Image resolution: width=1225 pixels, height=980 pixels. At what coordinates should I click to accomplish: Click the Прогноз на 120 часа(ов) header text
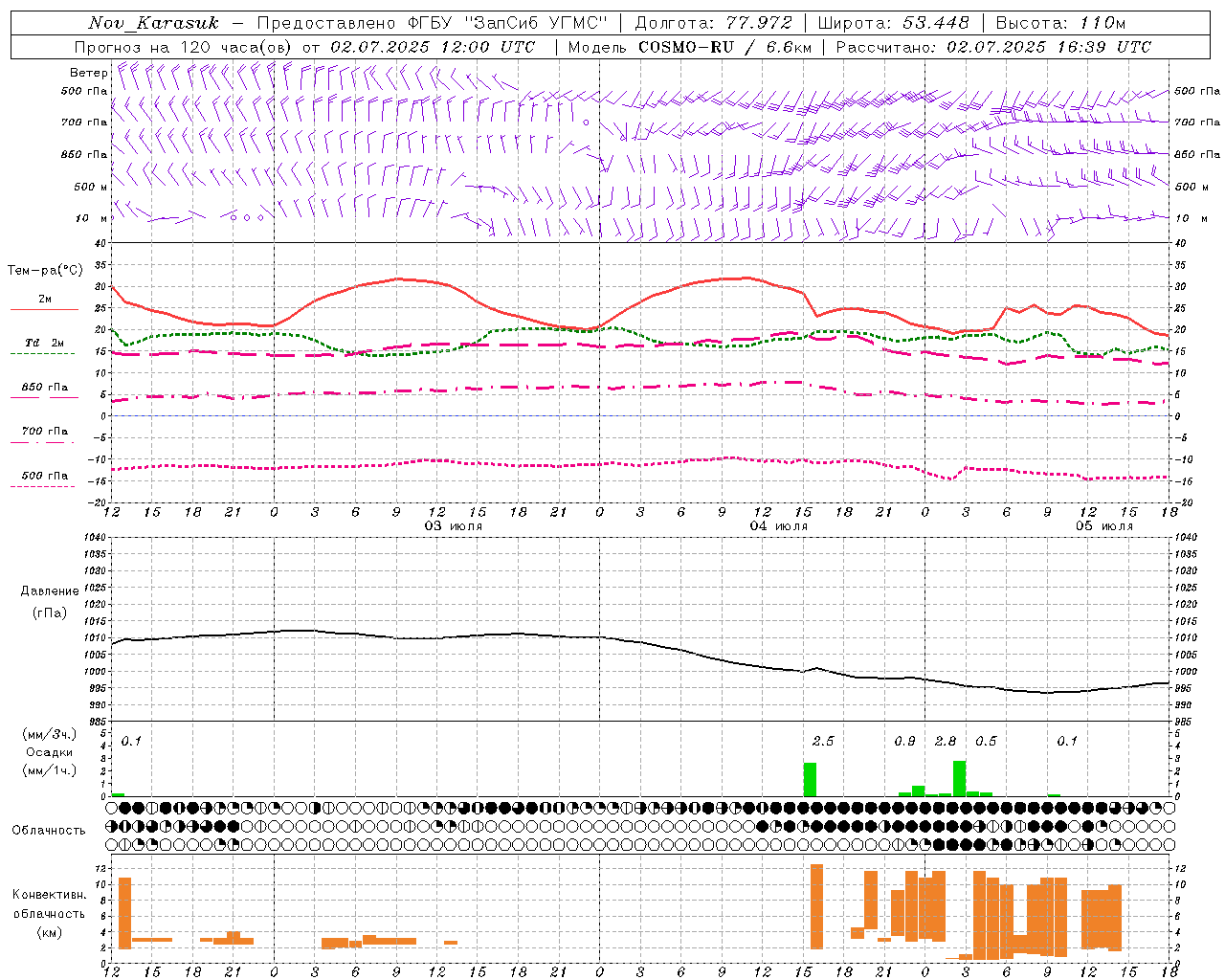pyautogui.click(x=305, y=47)
